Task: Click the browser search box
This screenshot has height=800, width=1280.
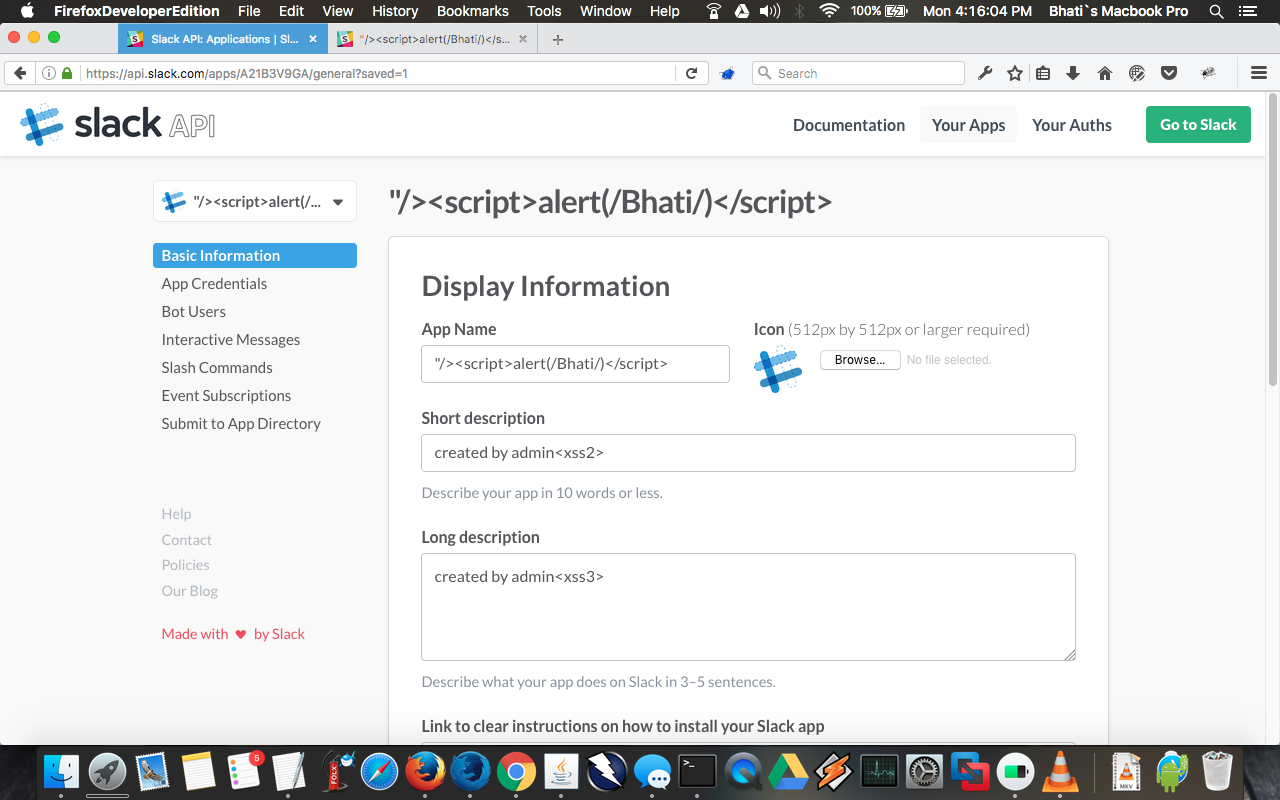Action: pos(858,73)
